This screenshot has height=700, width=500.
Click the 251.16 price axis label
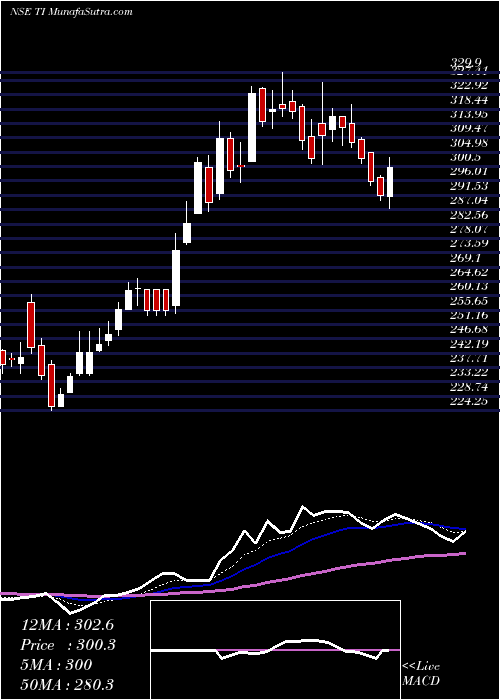pyautogui.click(x=471, y=315)
